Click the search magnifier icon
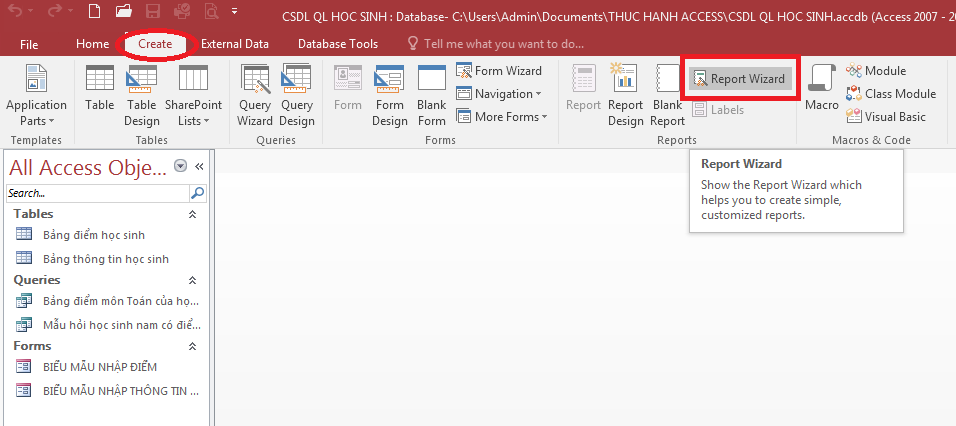 coord(199,193)
